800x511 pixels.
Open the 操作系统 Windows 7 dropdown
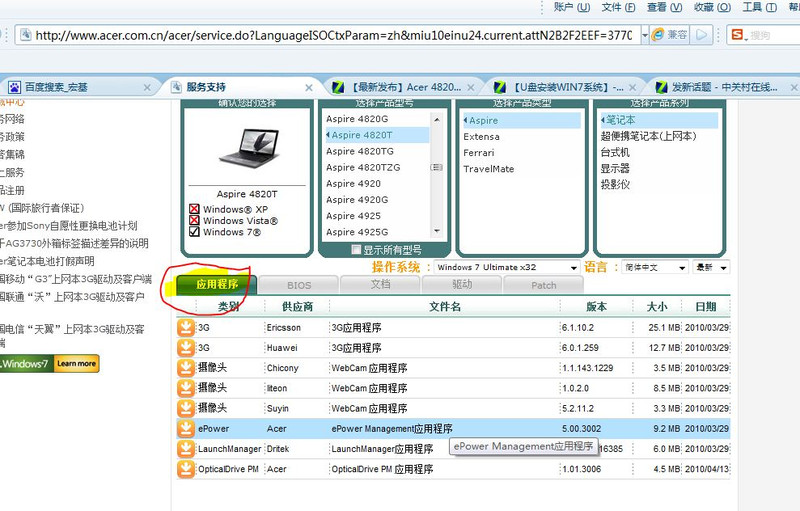pos(573,267)
